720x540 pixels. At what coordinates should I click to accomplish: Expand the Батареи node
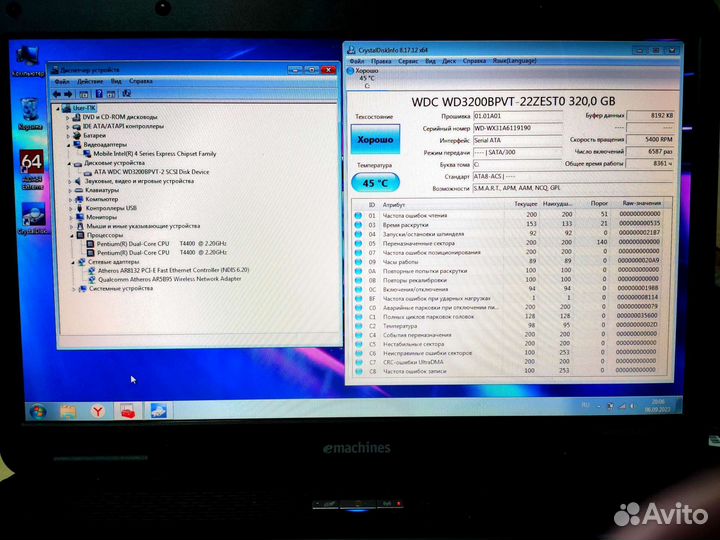(68, 136)
